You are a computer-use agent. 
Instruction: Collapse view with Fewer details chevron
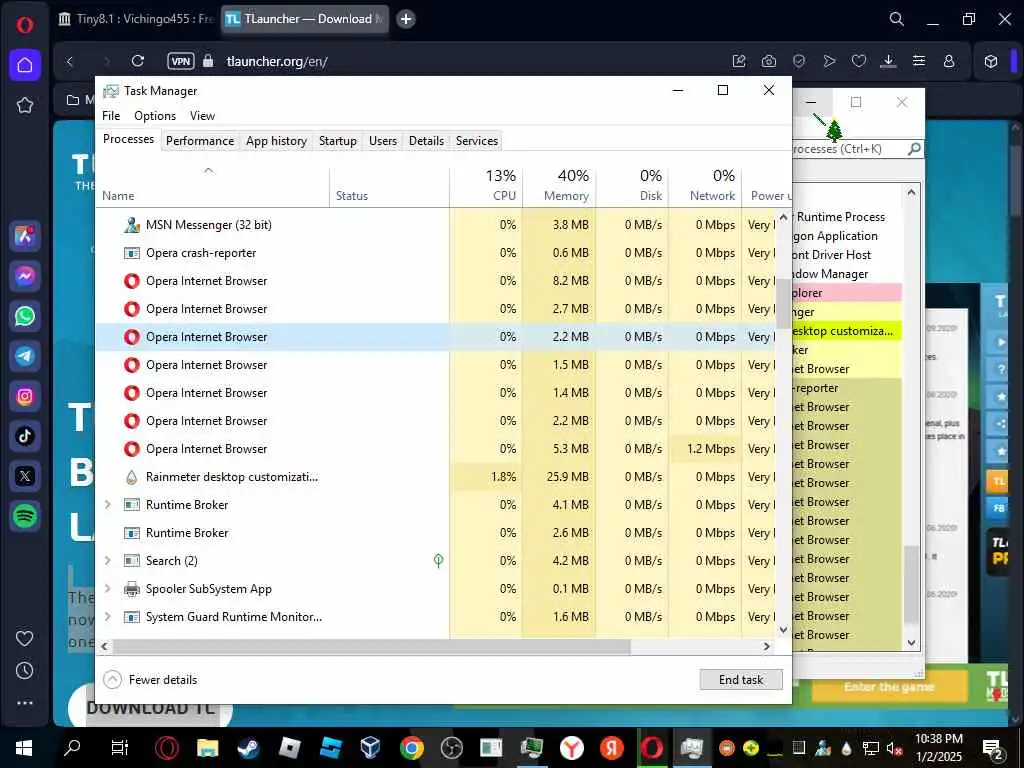(112, 680)
